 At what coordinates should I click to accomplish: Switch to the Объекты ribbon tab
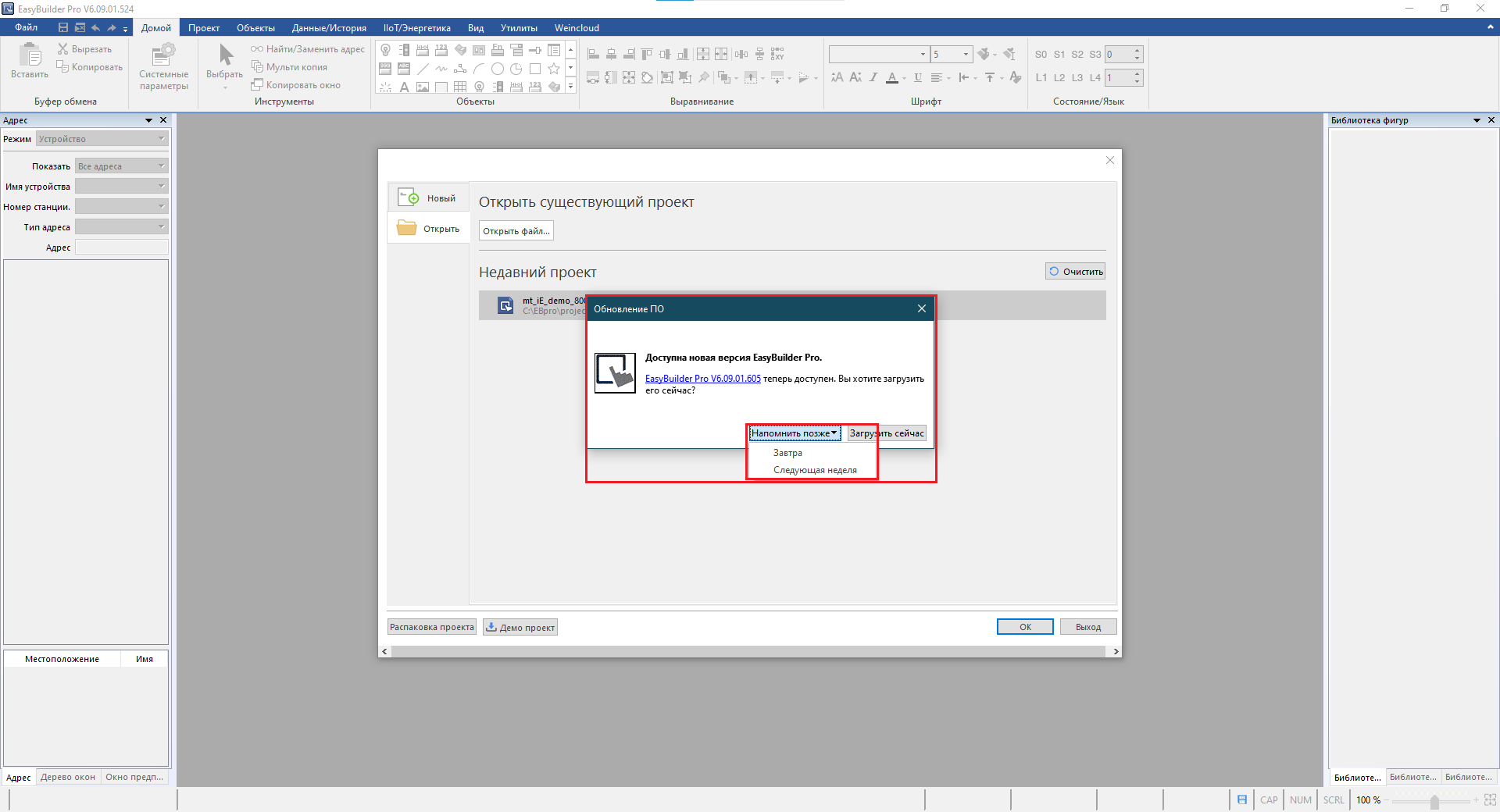tap(255, 28)
